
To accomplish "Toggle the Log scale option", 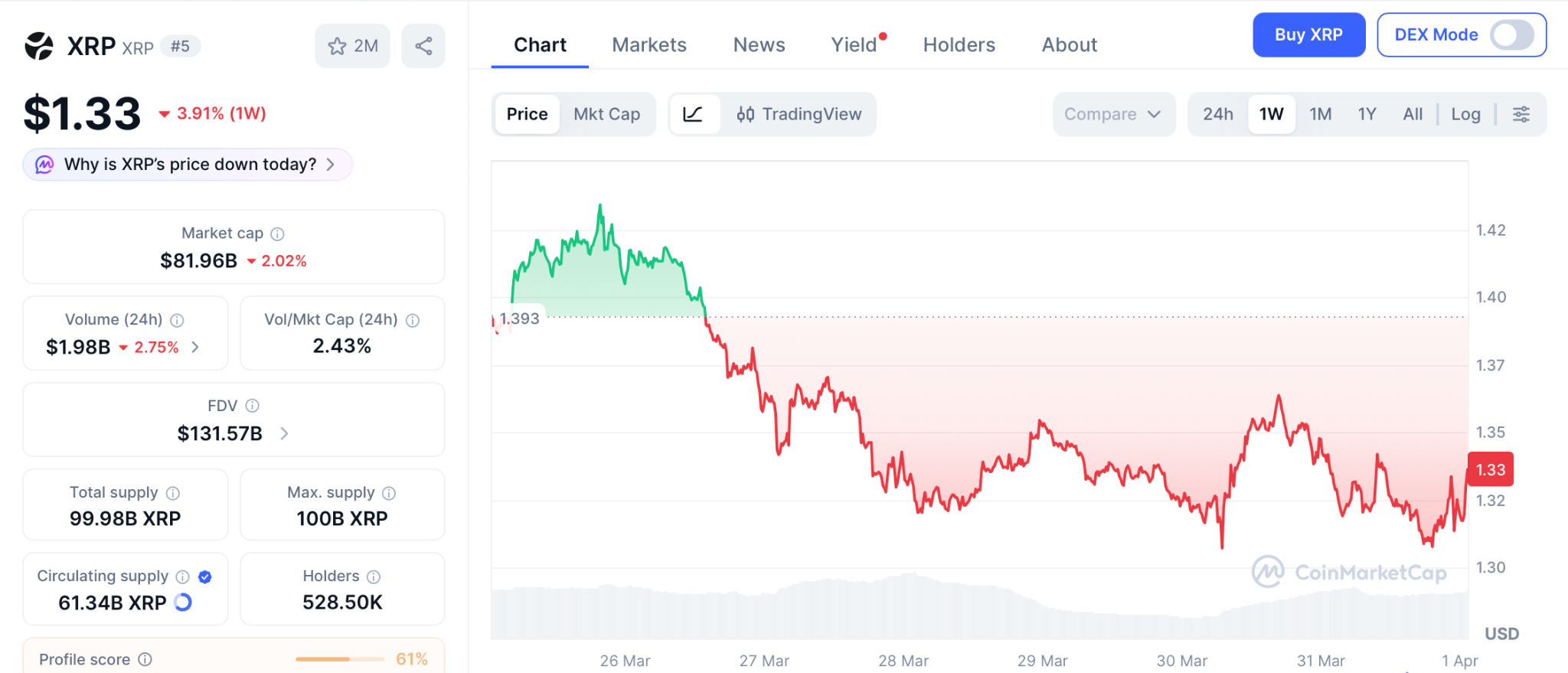I will (x=1465, y=114).
